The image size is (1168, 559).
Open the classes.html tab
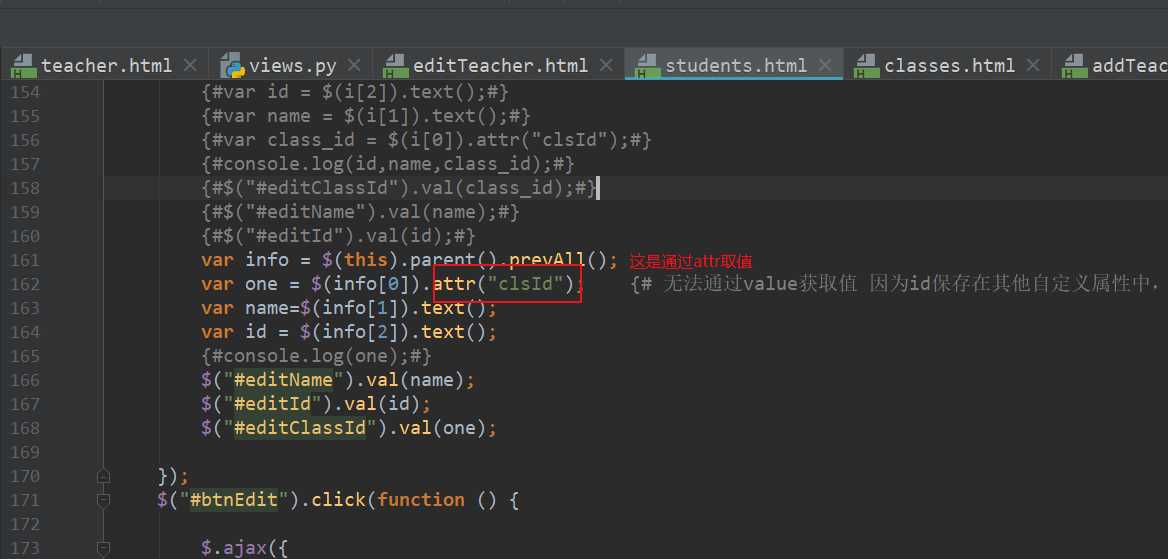(950, 66)
